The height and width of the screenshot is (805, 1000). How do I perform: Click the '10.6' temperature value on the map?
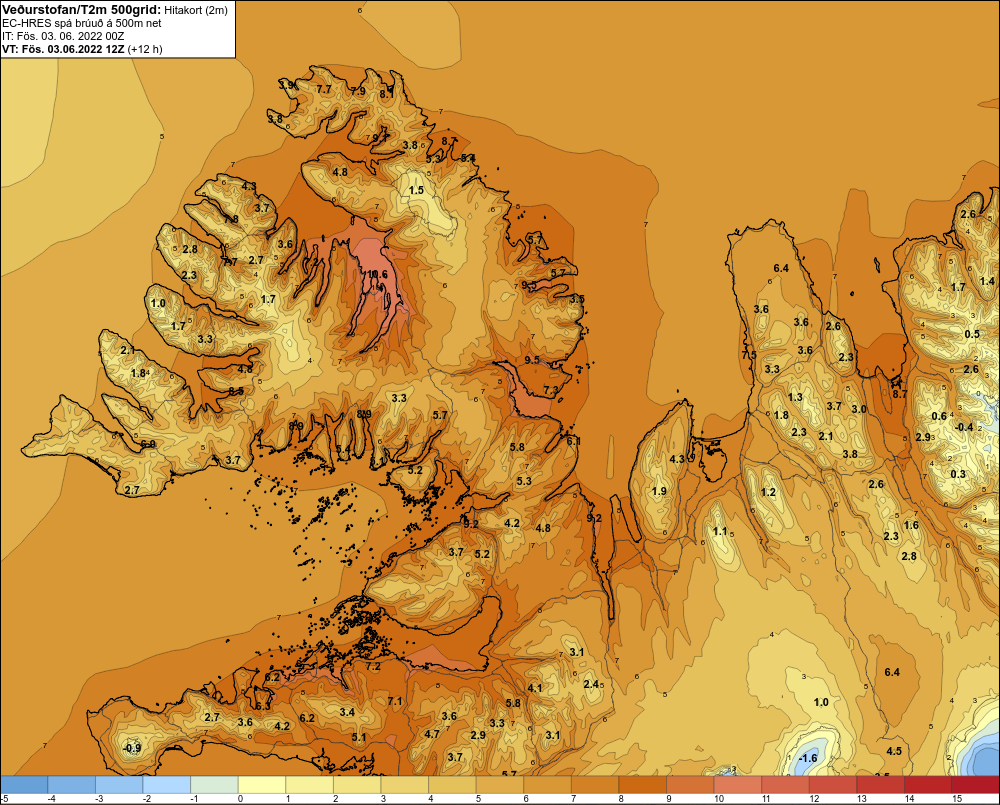(x=377, y=274)
